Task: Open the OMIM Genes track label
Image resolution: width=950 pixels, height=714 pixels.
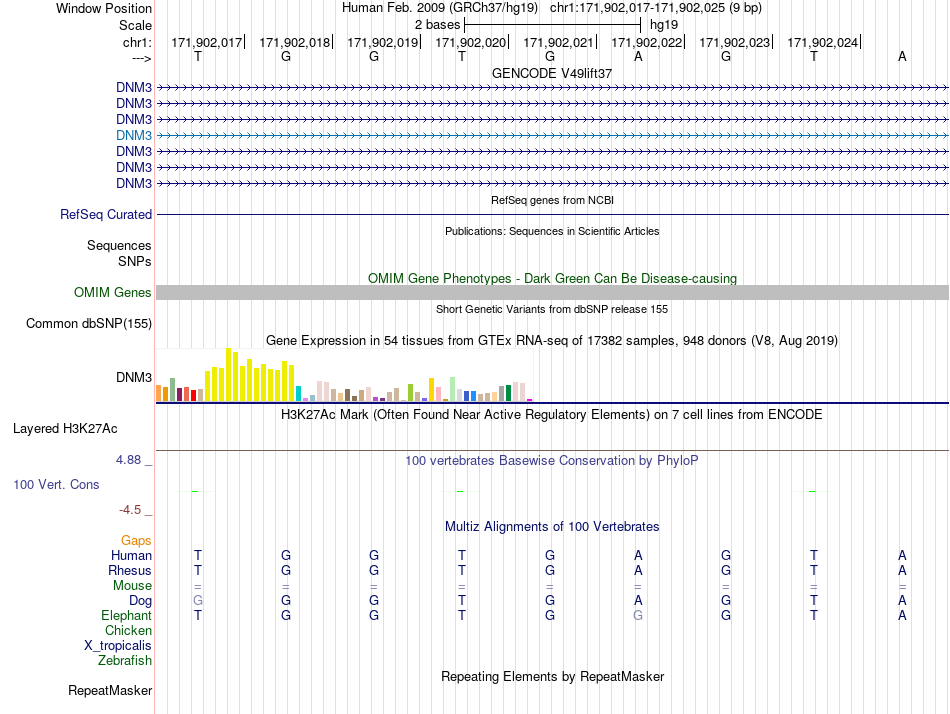Action: [113, 293]
